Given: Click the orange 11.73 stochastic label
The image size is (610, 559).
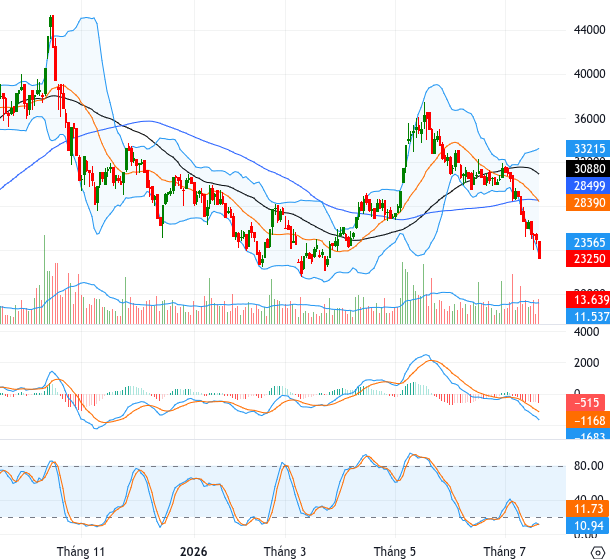Looking at the screenshot, I should click(x=588, y=508).
